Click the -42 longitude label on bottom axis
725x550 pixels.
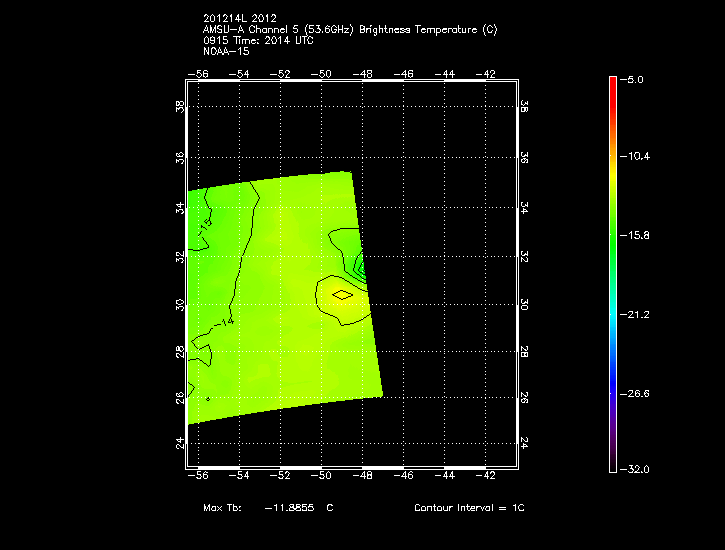point(485,478)
